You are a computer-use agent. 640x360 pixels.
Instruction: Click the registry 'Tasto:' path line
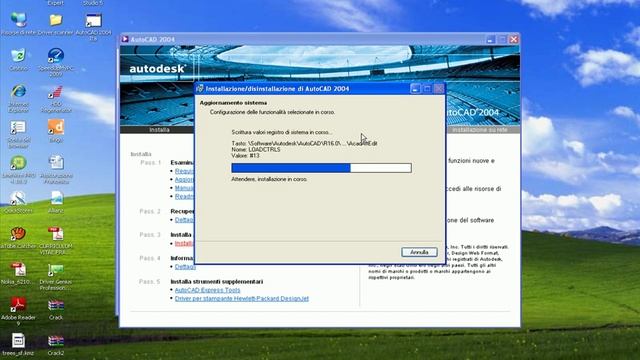[304, 143]
